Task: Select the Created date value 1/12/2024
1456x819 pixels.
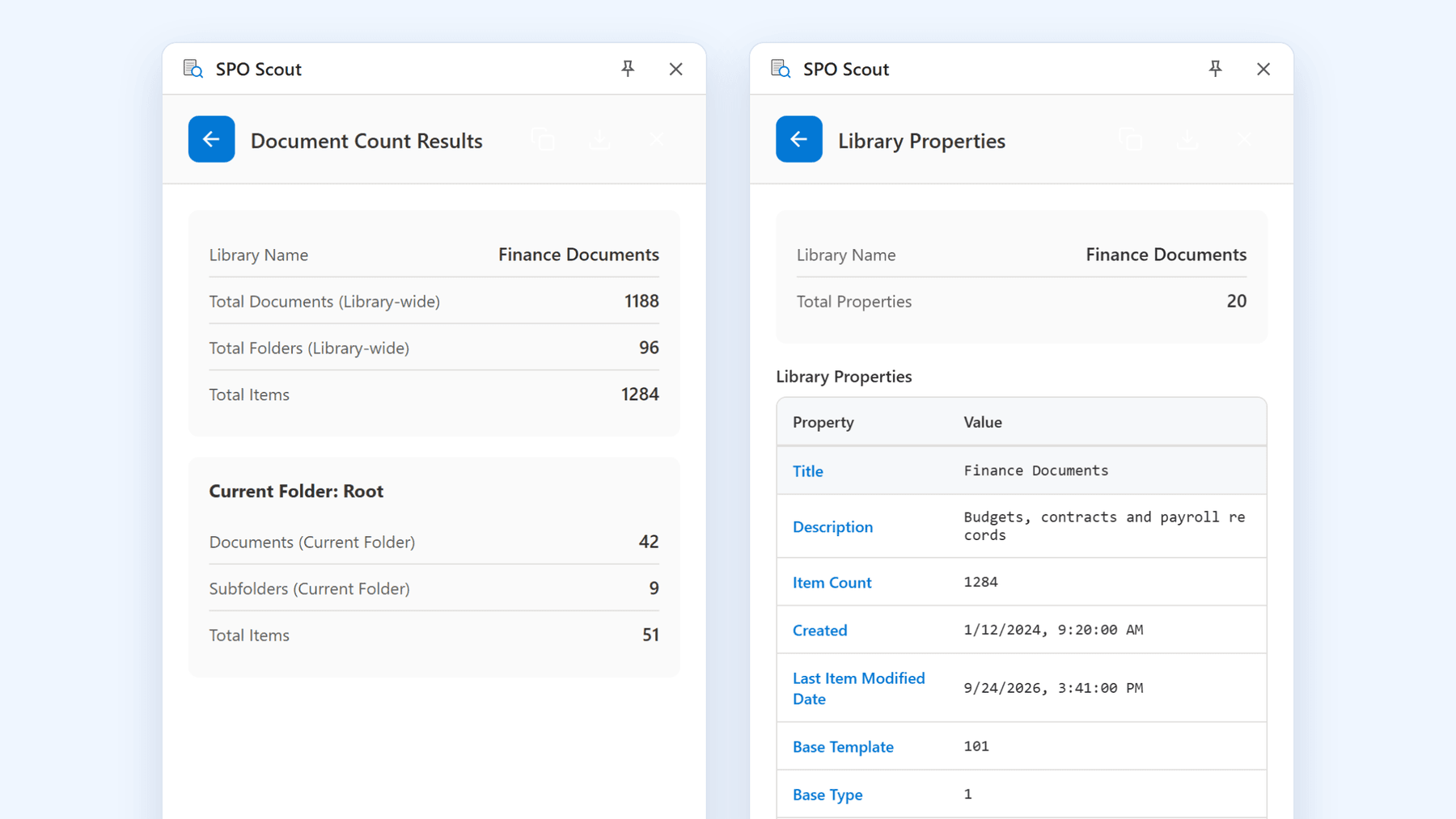Action: (1053, 630)
